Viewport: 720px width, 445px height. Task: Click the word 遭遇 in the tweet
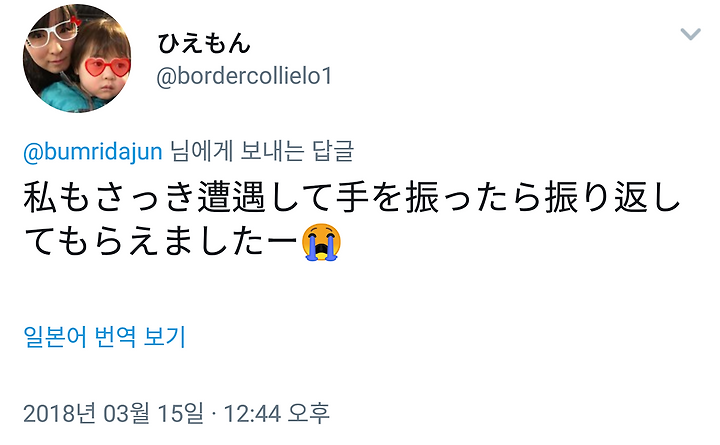231,197
